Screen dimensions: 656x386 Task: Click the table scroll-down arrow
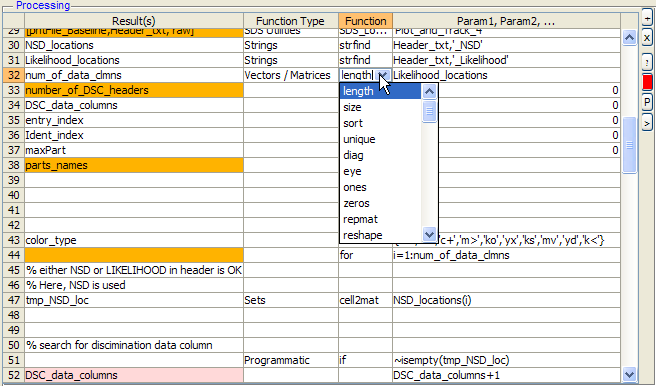[629, 373]
